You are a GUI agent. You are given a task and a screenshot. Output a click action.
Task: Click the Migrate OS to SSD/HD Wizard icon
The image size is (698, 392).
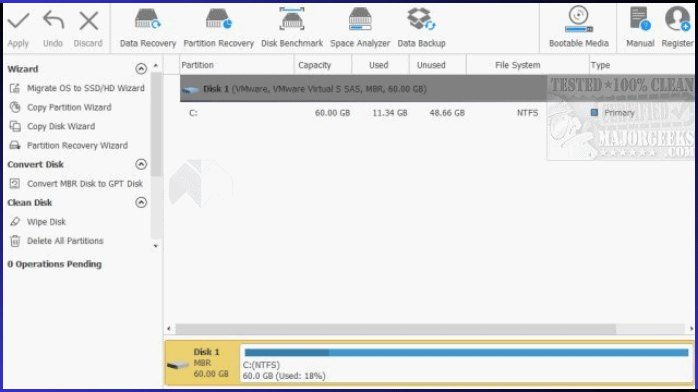[x=15, y=88]
